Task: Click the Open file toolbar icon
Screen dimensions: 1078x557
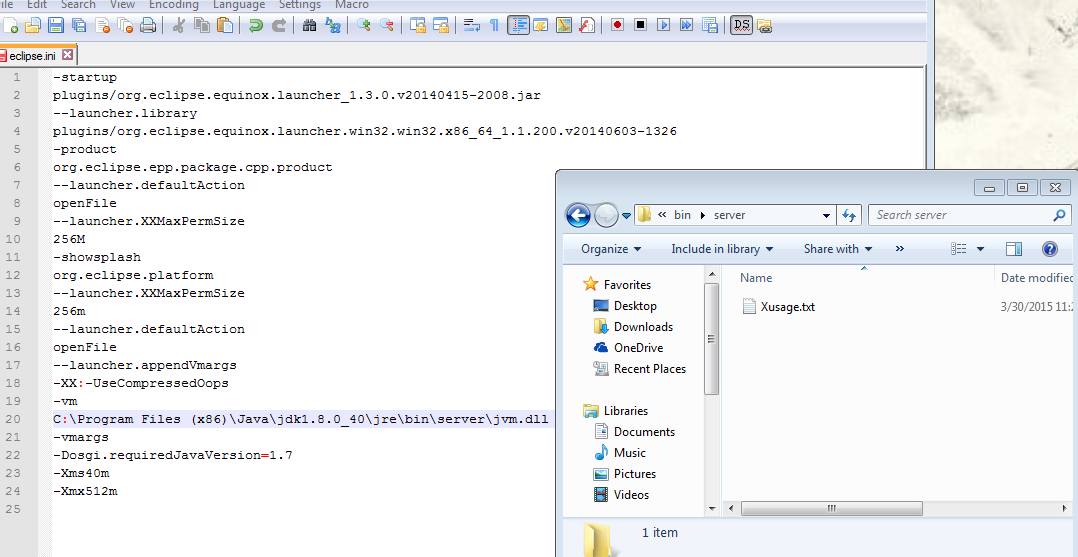Action: pos(32,25)
